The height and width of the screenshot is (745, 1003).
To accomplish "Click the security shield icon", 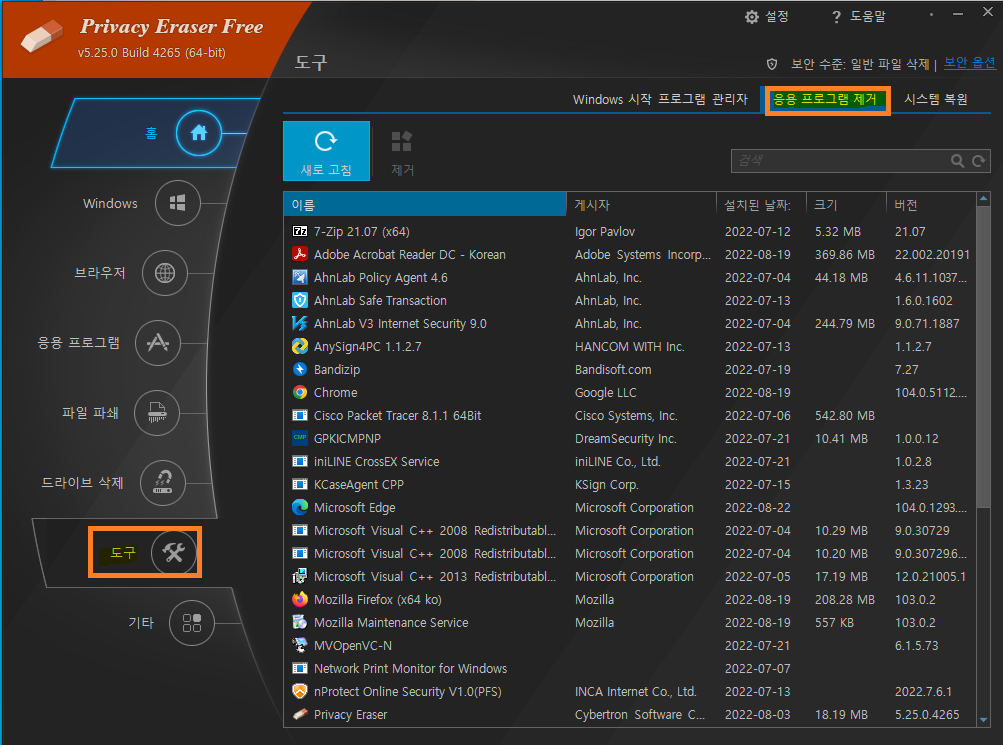I will (x=772, y=64).
